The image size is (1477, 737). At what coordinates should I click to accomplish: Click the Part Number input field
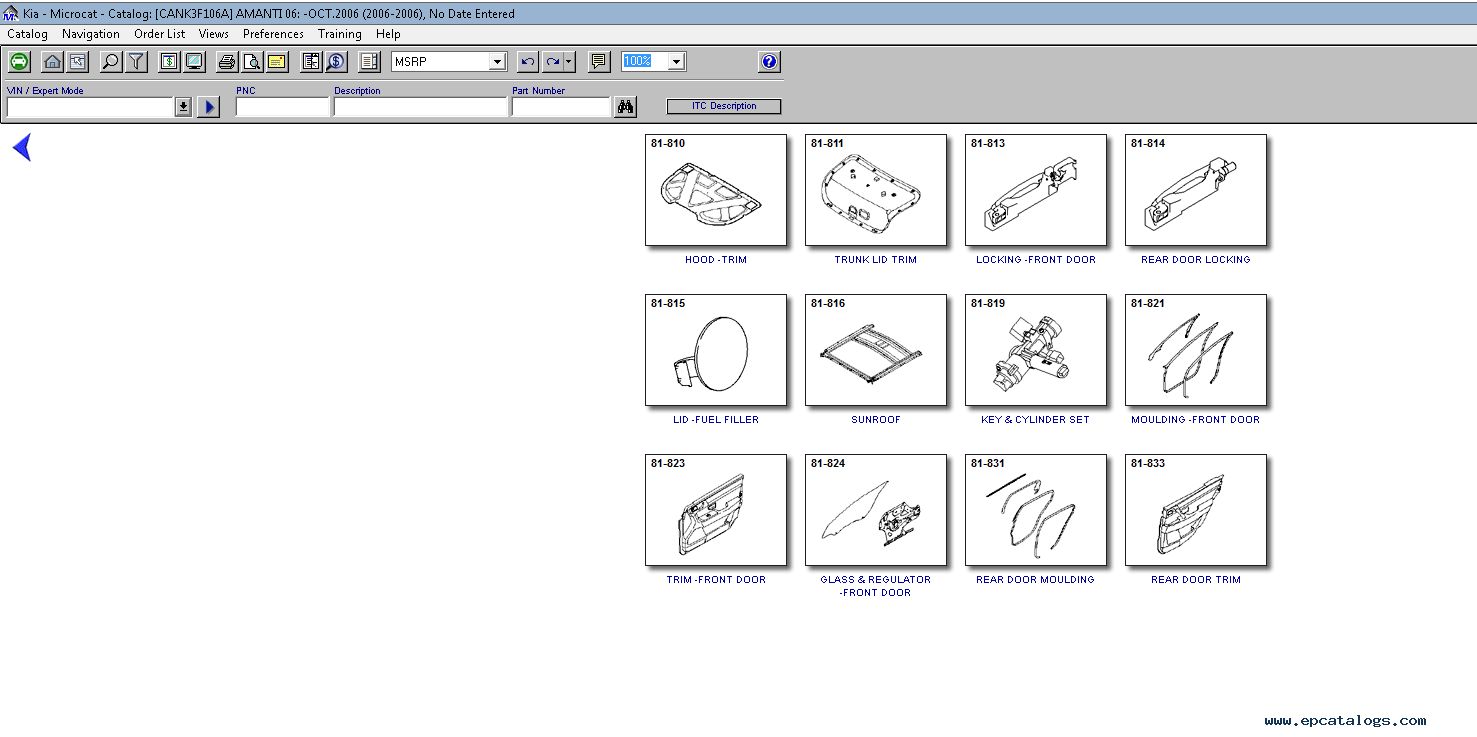click(x=560, y=107)
